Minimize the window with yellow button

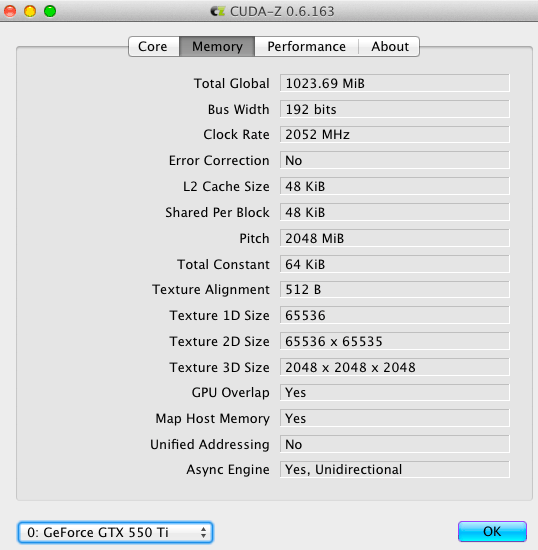30,11
